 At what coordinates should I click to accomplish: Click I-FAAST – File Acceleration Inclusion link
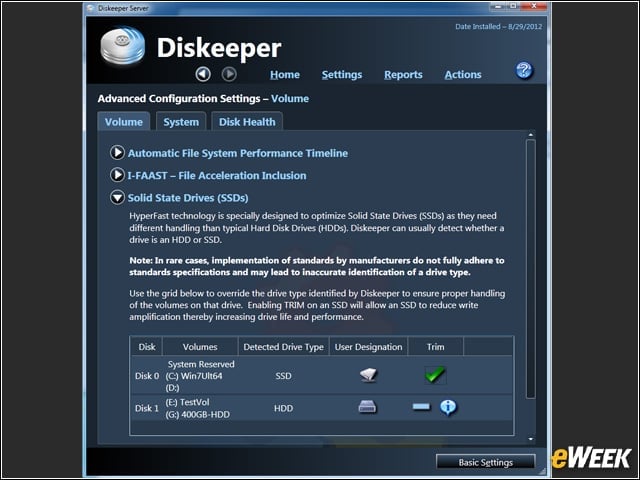(x=217, y=176)
